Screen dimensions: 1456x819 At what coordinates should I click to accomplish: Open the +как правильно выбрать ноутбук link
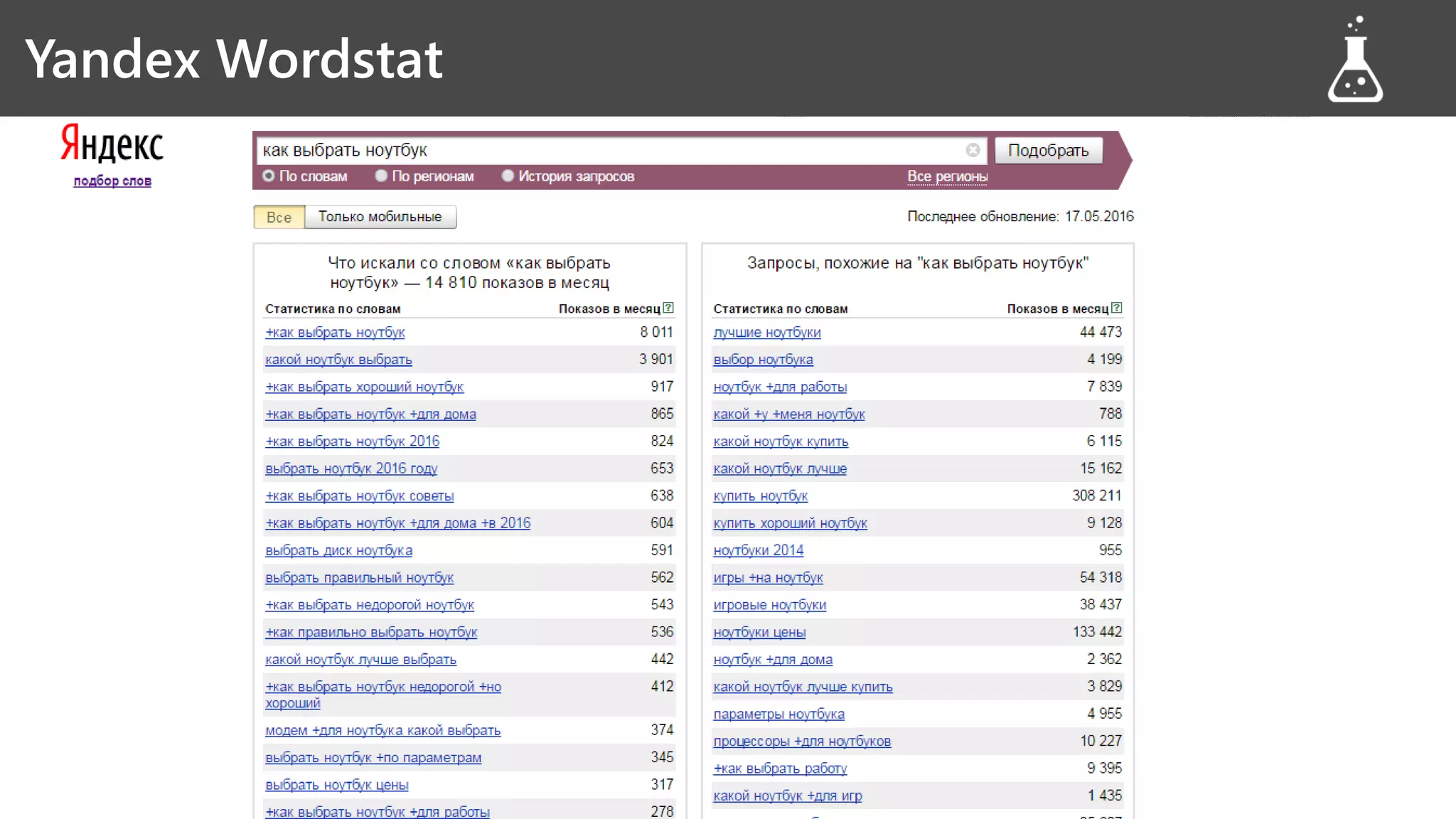371,632
